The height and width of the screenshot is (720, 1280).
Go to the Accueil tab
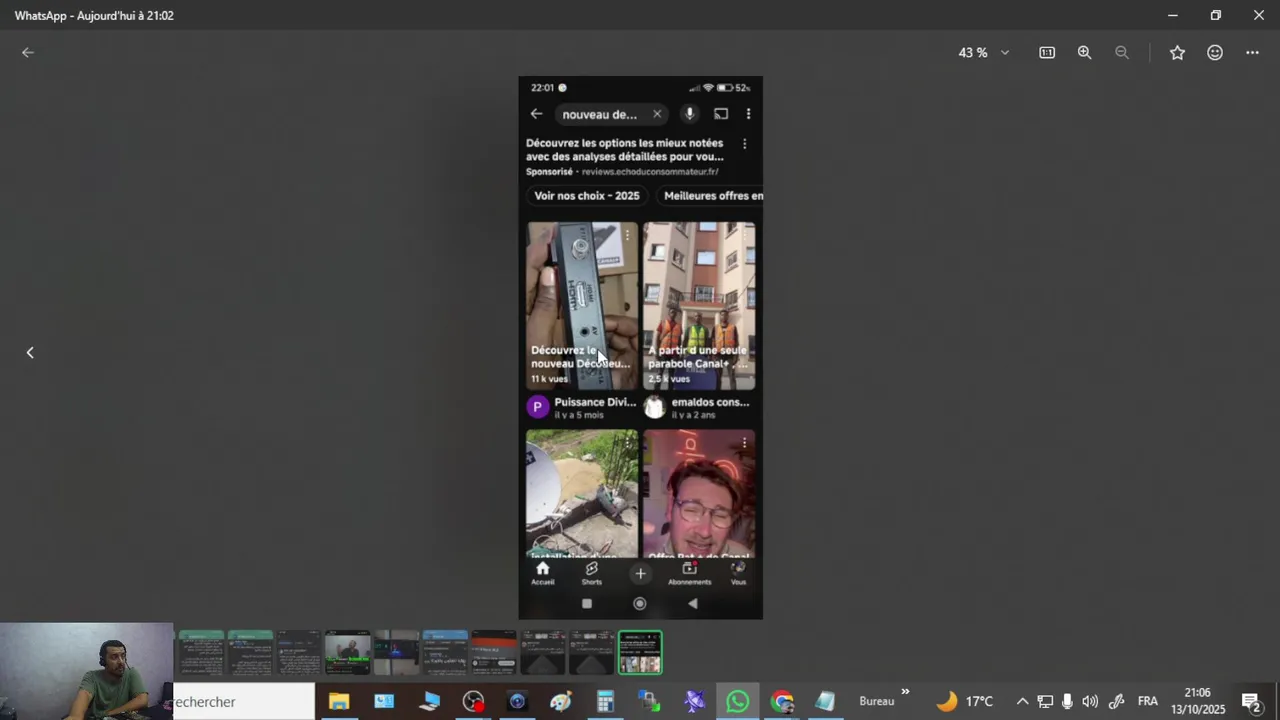coord(542,573)
